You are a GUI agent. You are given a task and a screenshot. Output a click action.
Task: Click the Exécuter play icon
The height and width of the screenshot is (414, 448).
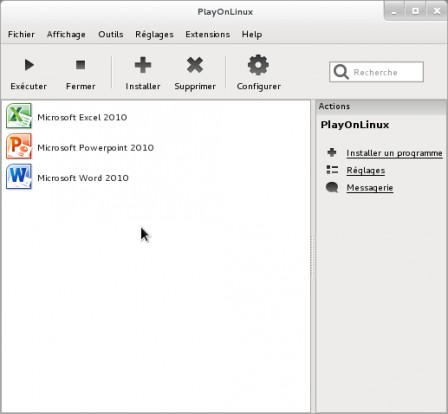pos(29,65)
